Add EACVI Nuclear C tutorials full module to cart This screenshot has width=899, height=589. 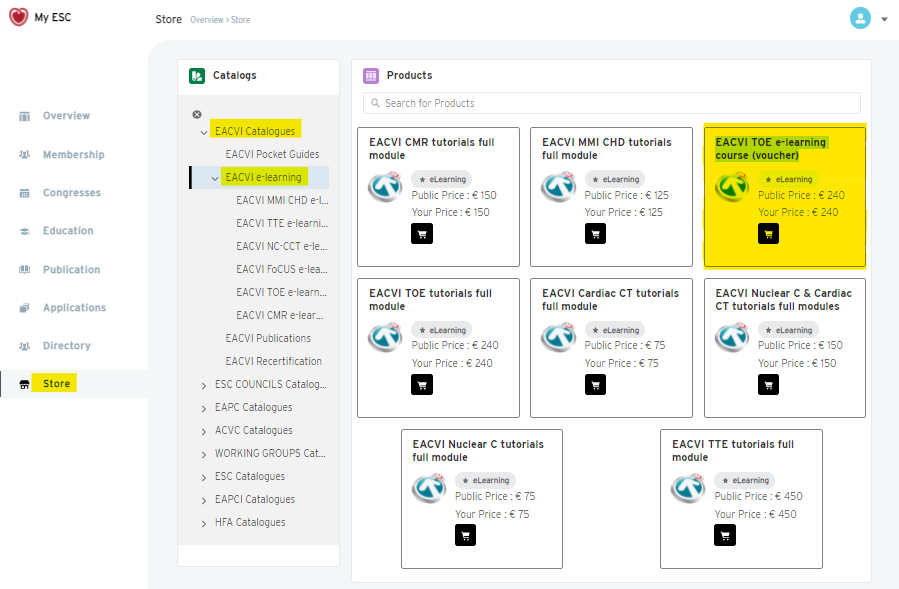coord(466,535)
